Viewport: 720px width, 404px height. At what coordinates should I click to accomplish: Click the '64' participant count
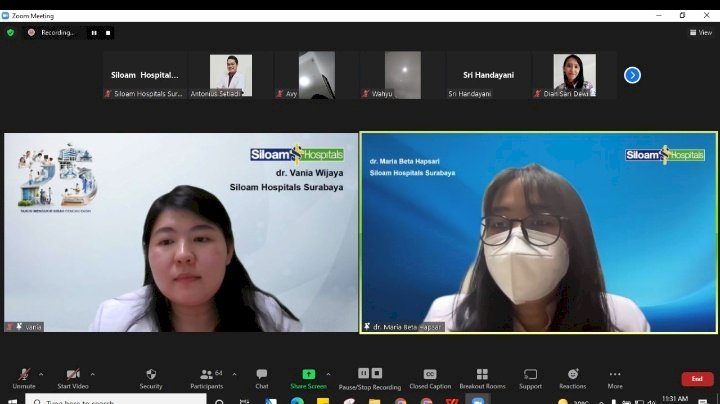tap(219, 373)
